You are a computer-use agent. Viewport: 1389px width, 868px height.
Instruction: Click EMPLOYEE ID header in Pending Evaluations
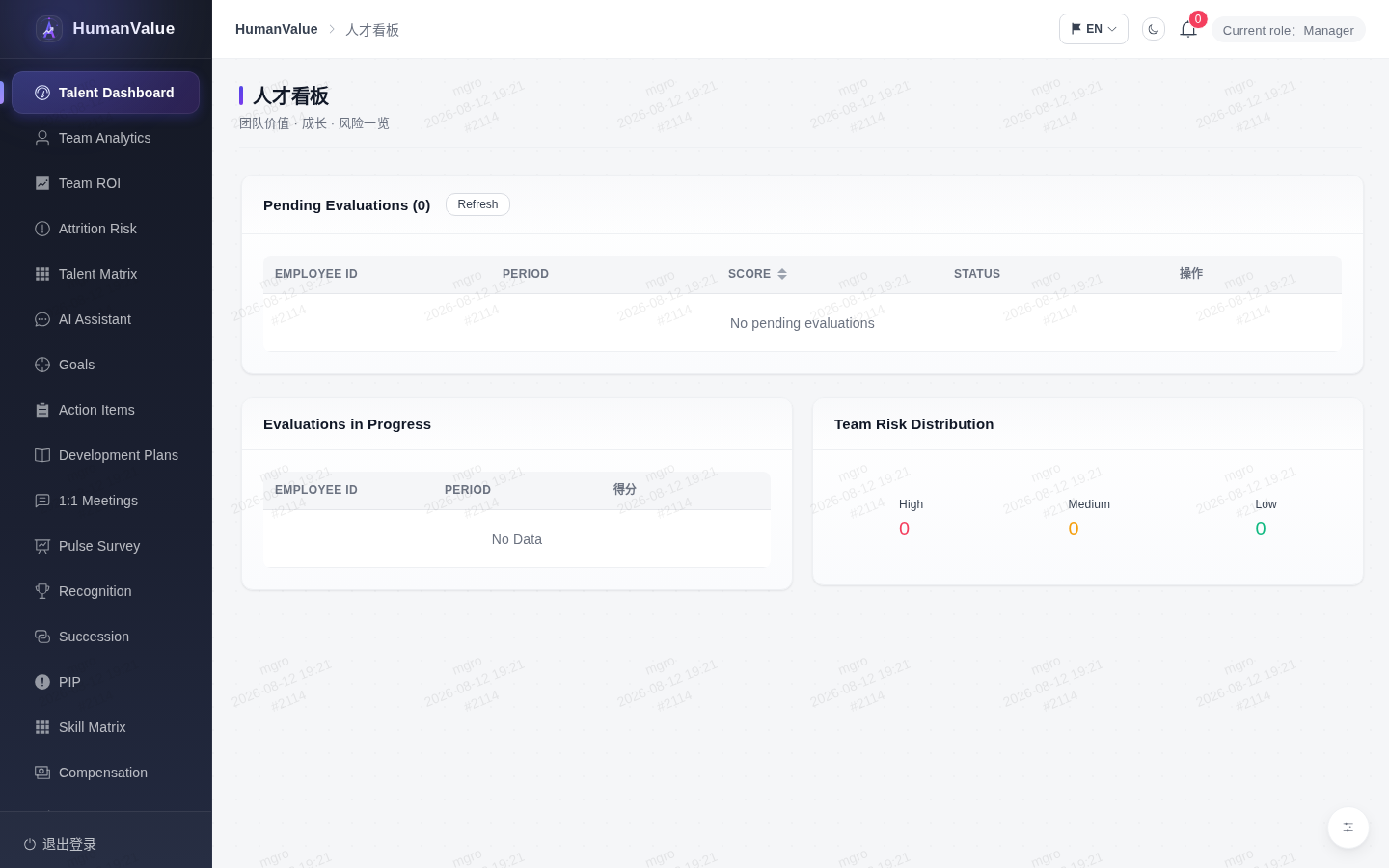point(316,274)
